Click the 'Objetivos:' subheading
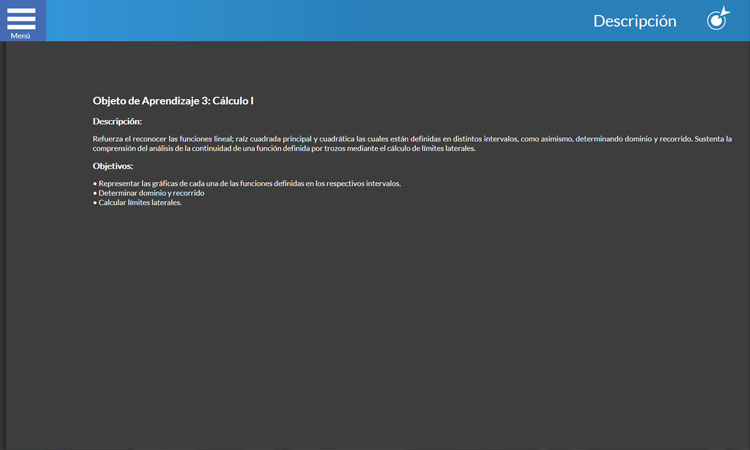 click(113, 166)
